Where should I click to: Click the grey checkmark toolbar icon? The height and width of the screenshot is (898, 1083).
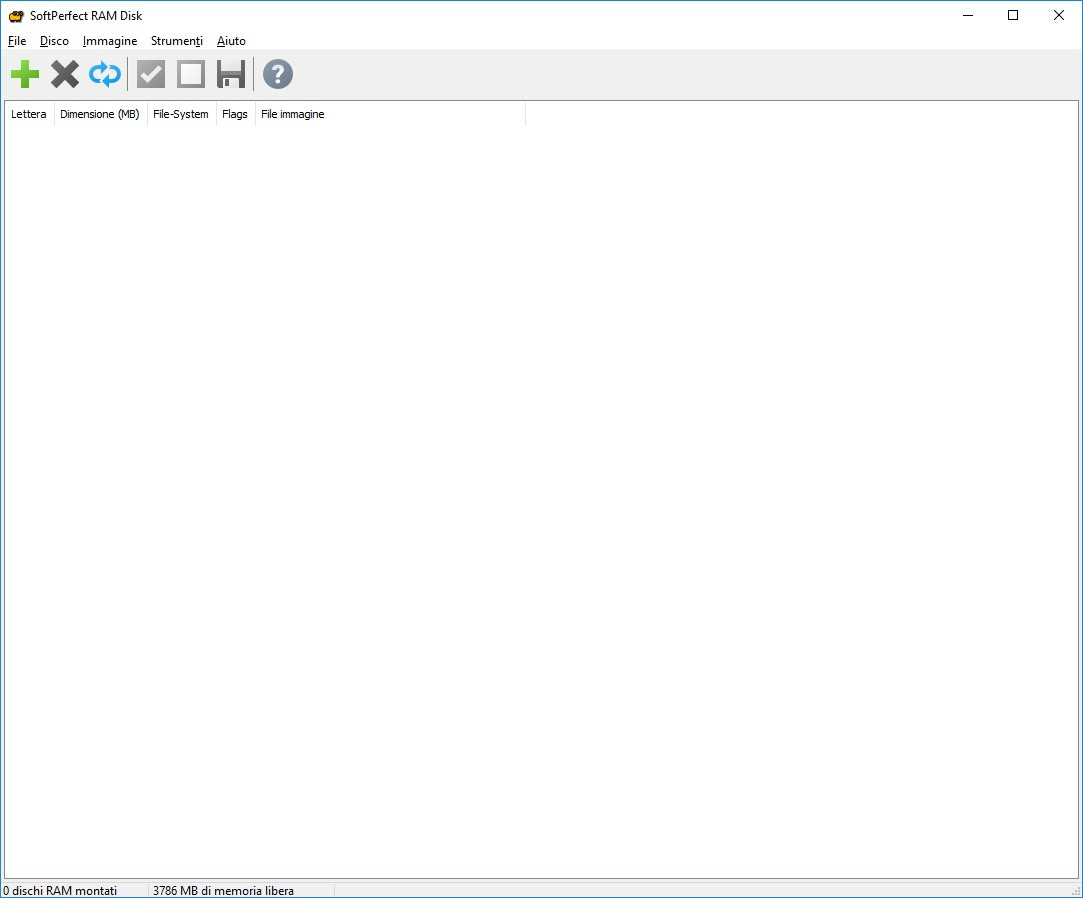click(x=151, y=74)
